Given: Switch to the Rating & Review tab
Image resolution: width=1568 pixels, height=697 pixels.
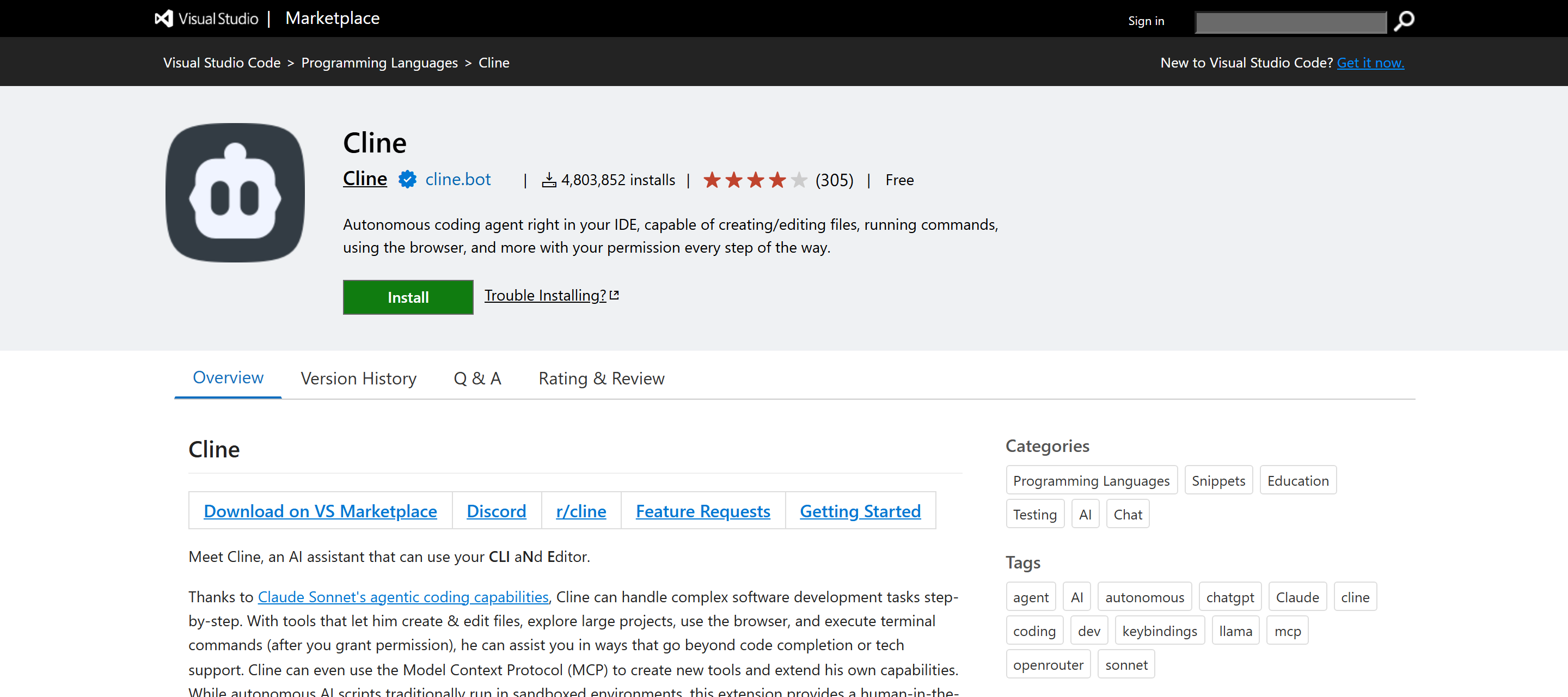Looking at the screenshot, I should pyautogui.click(x=601, y=378).
